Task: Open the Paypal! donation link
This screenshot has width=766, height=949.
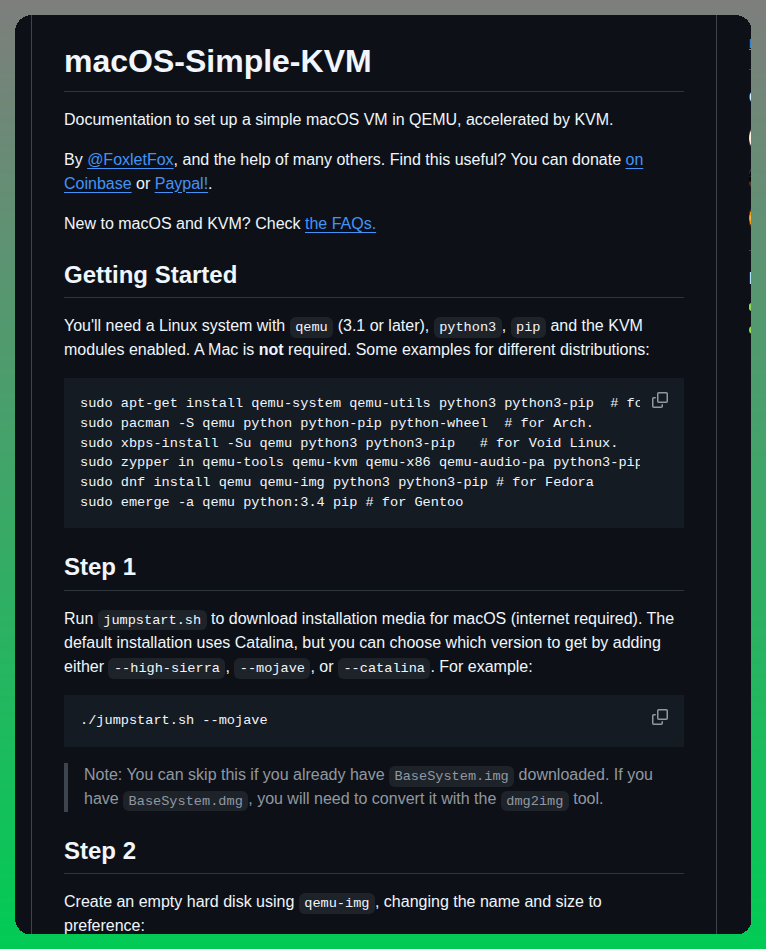Action: point(181,184)
